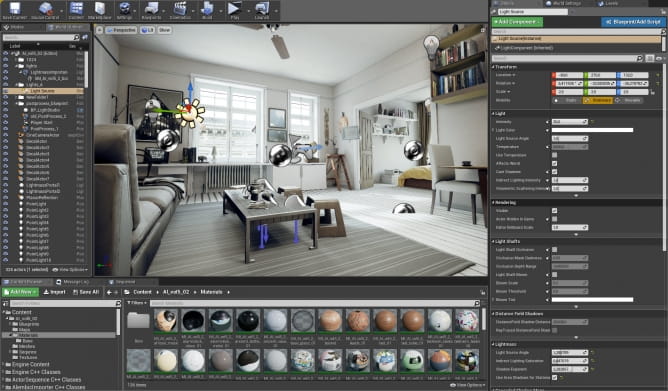Expand Engine Content folder in tree
Screen dimensions: 668x391
coord(3,365)
